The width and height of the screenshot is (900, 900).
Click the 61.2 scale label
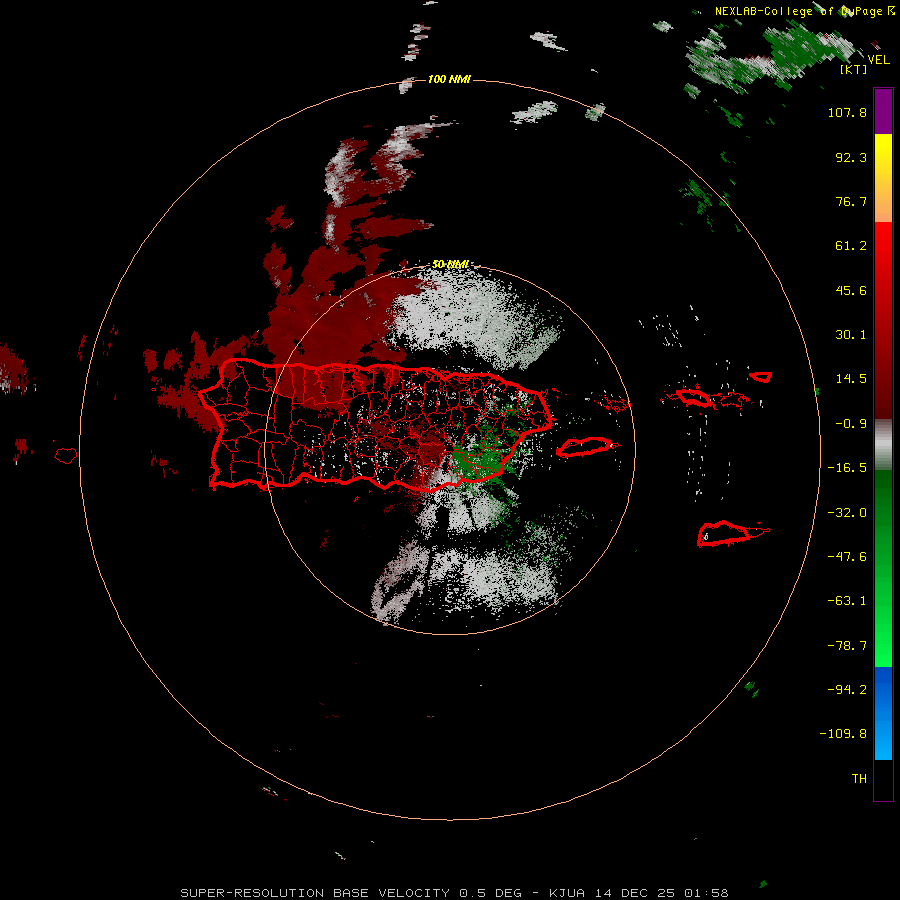pyautogui.click(x=851, y=246)
